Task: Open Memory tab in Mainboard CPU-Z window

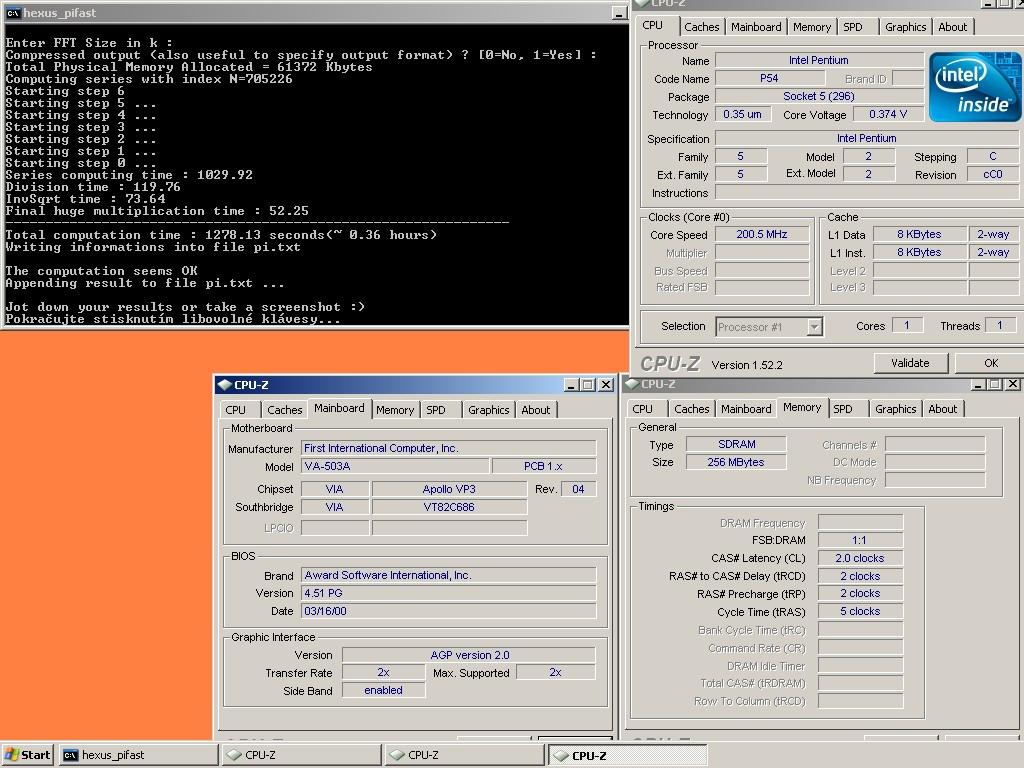Action: pyautogui.click(x=394, y=409)
